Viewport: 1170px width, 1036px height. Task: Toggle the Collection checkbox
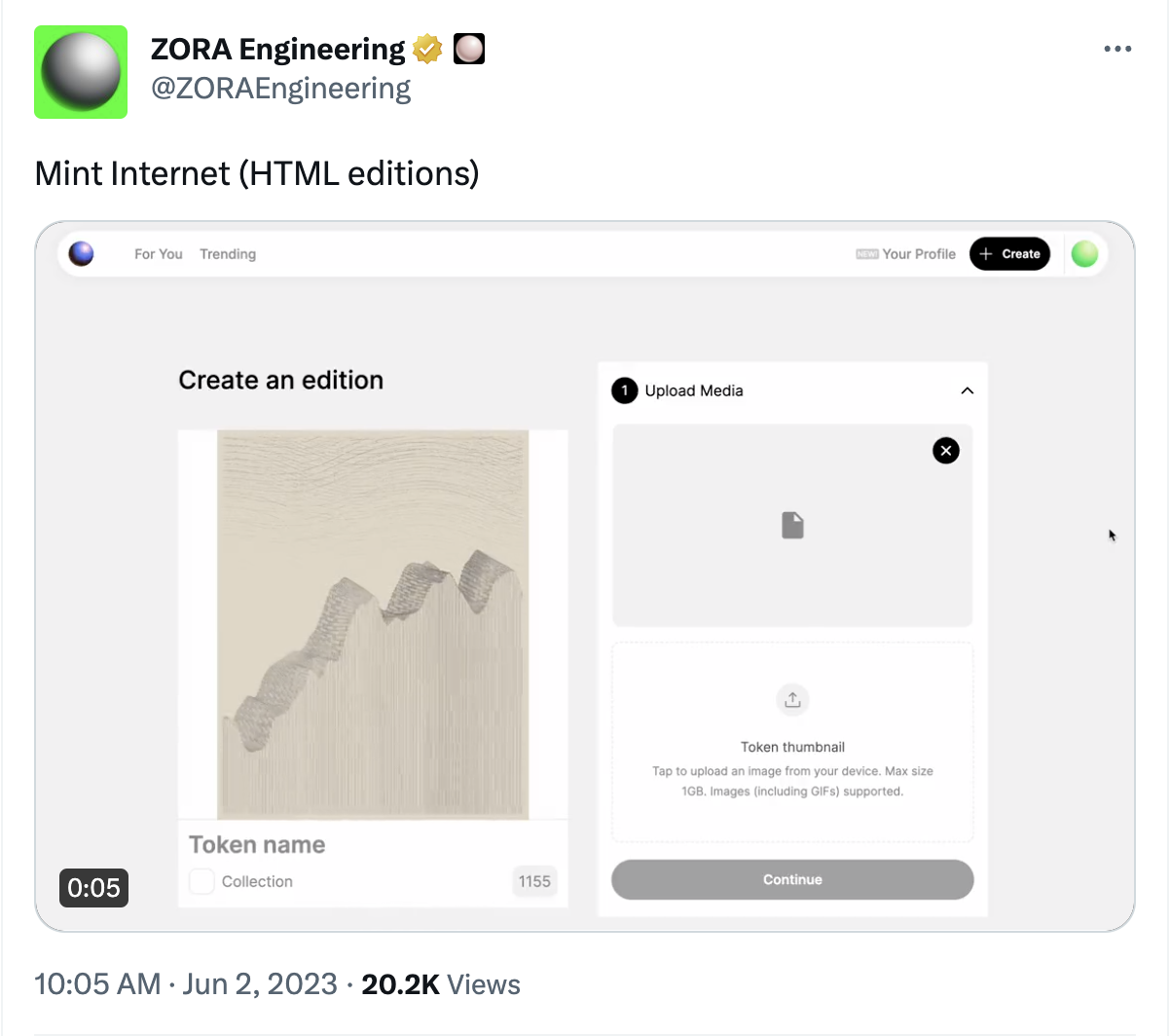[201, 881]
